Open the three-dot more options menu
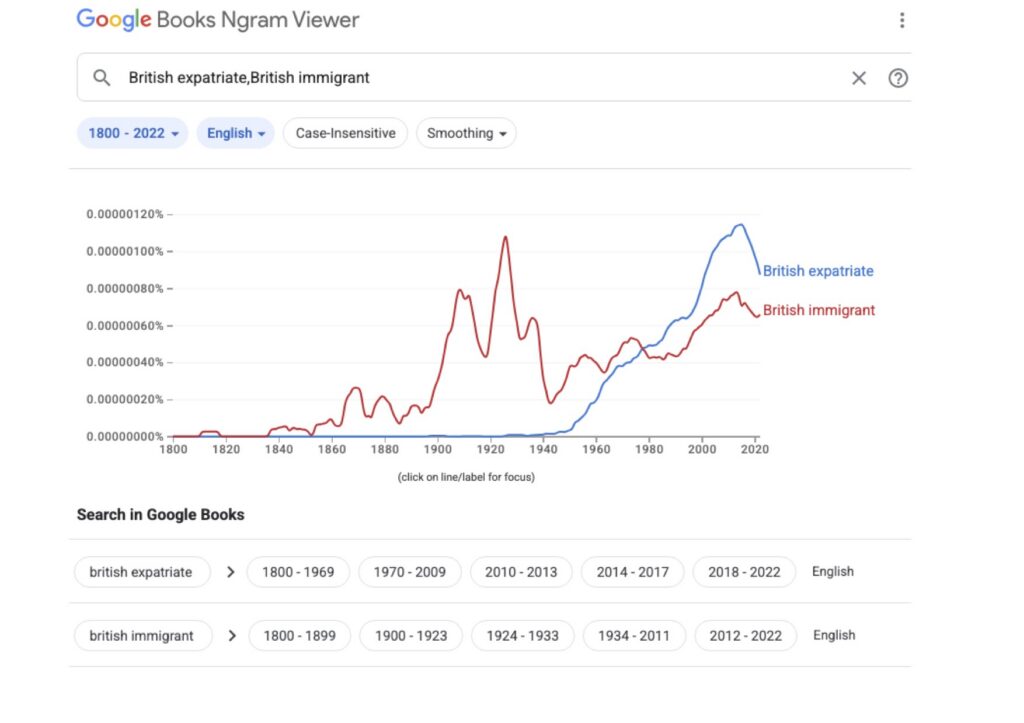The height and width of the screenshot is (723, 1024). point(901,20)
